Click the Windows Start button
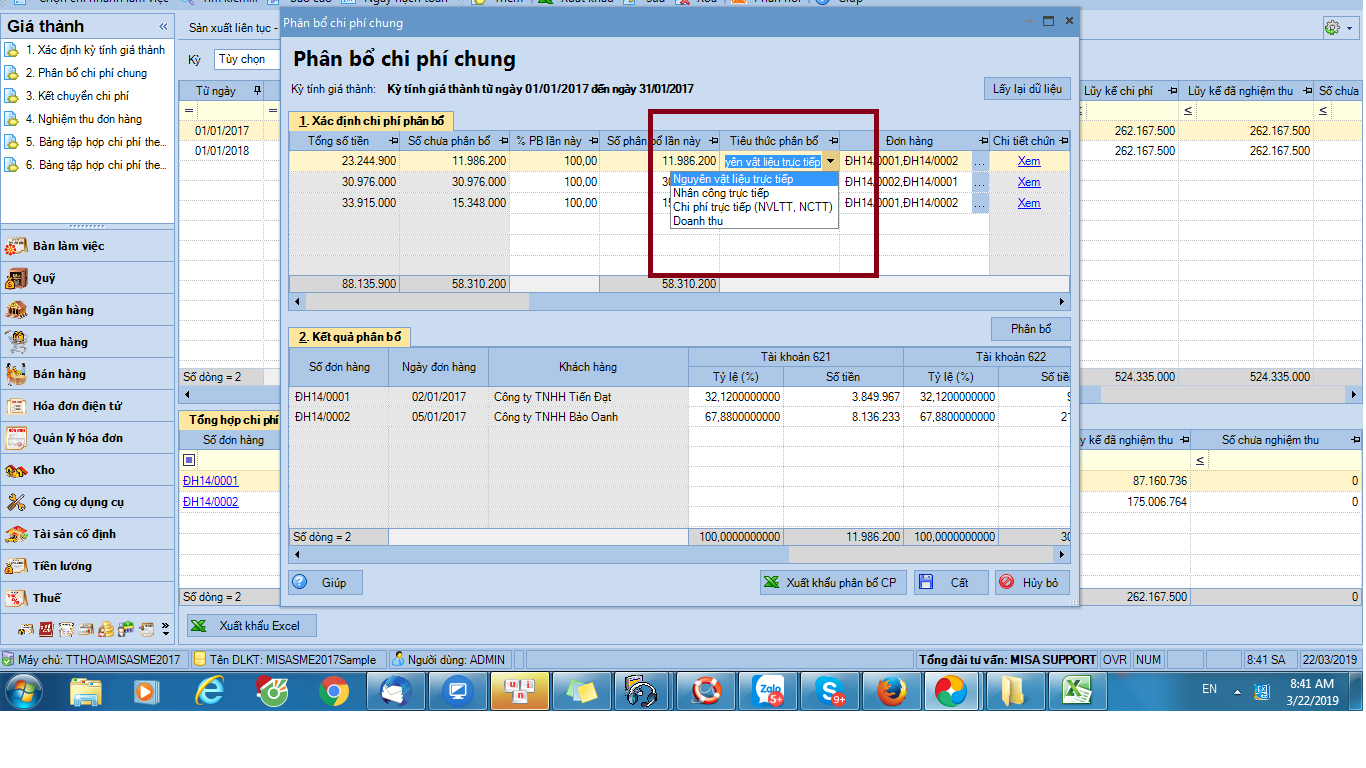This screenshot has height=768, width=1366. [24, 690]
